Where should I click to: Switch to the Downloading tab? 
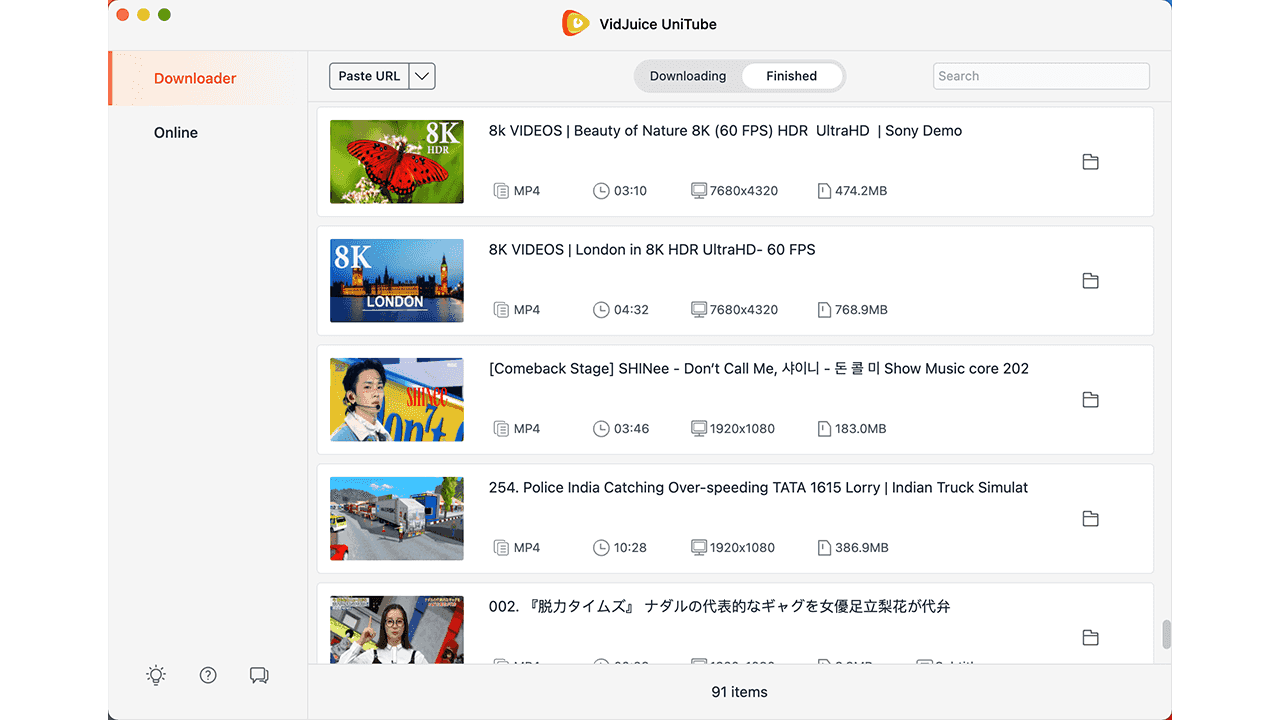688,76
